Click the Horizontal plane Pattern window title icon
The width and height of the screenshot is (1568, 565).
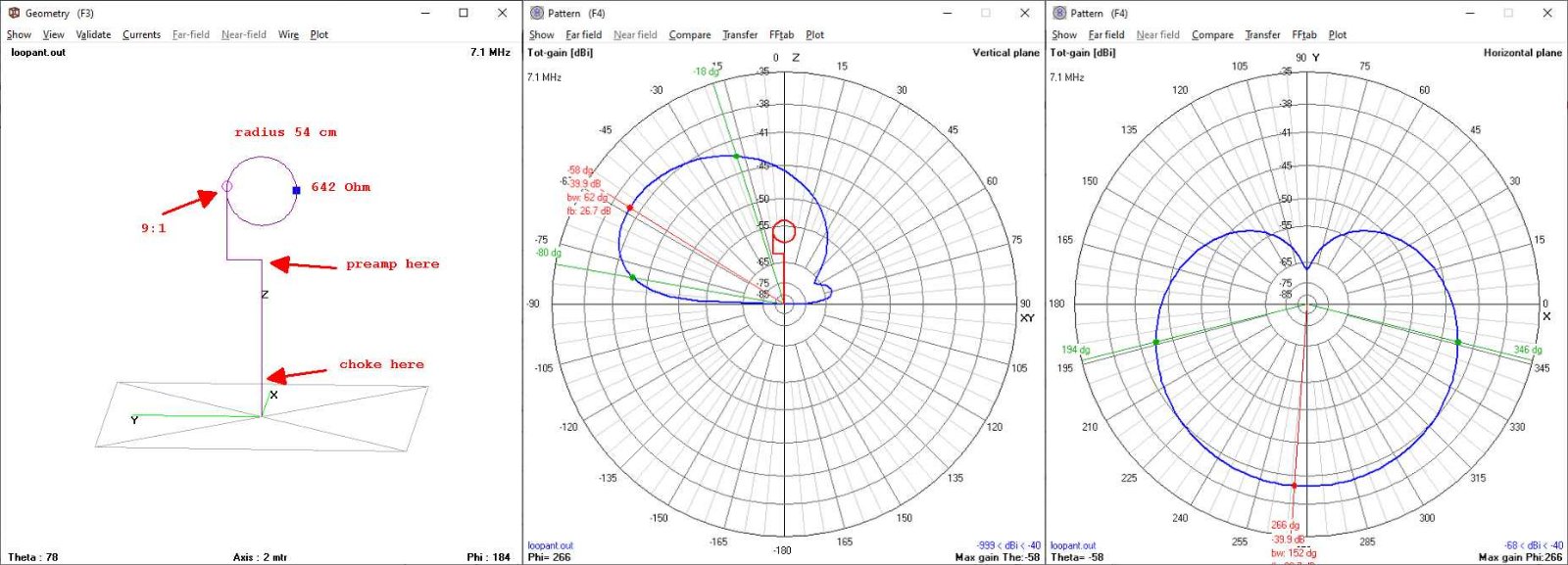1059,13
